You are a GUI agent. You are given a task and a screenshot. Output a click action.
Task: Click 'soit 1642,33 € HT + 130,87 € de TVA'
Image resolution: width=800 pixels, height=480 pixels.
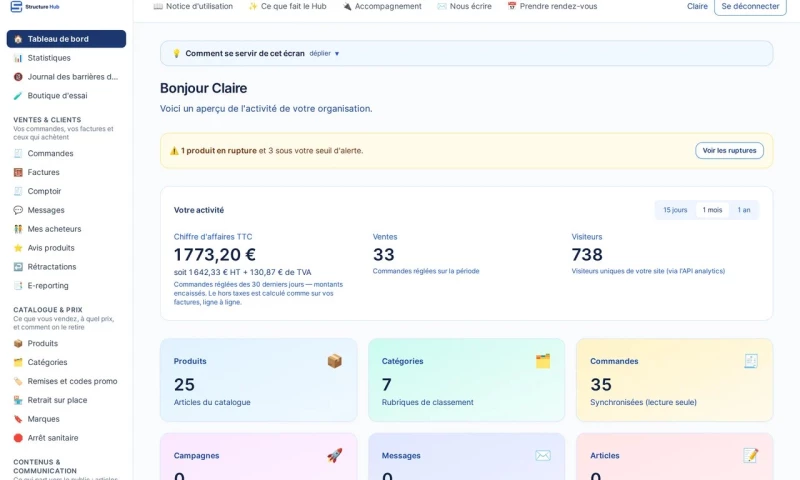(242, 272)
